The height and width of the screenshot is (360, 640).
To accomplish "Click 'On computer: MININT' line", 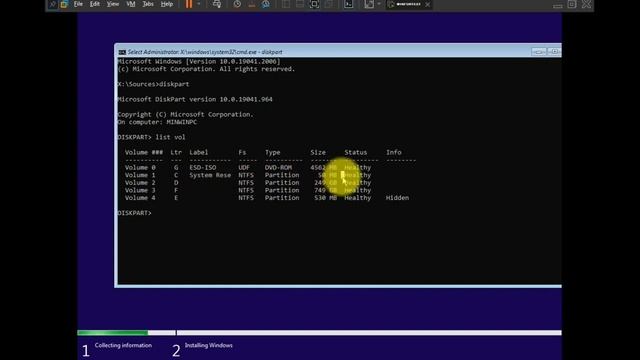I will (157, 122).
